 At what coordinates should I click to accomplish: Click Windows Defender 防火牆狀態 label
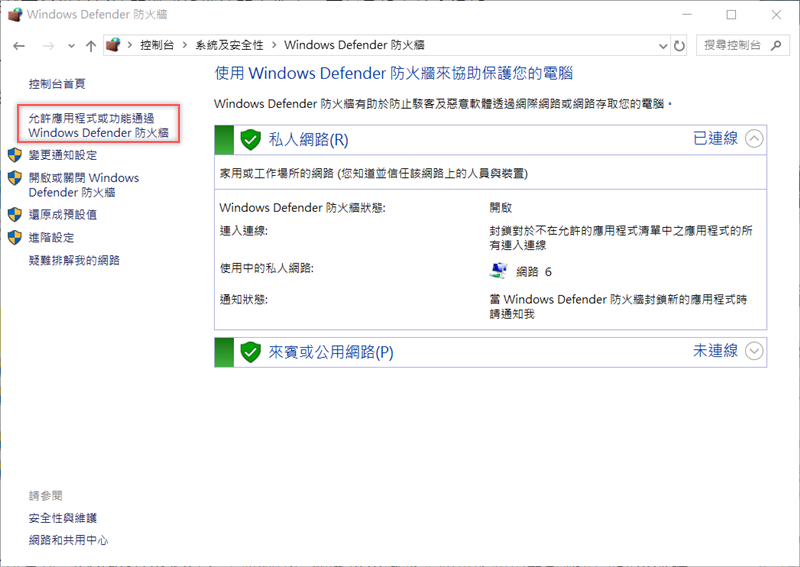click(303, 208)
